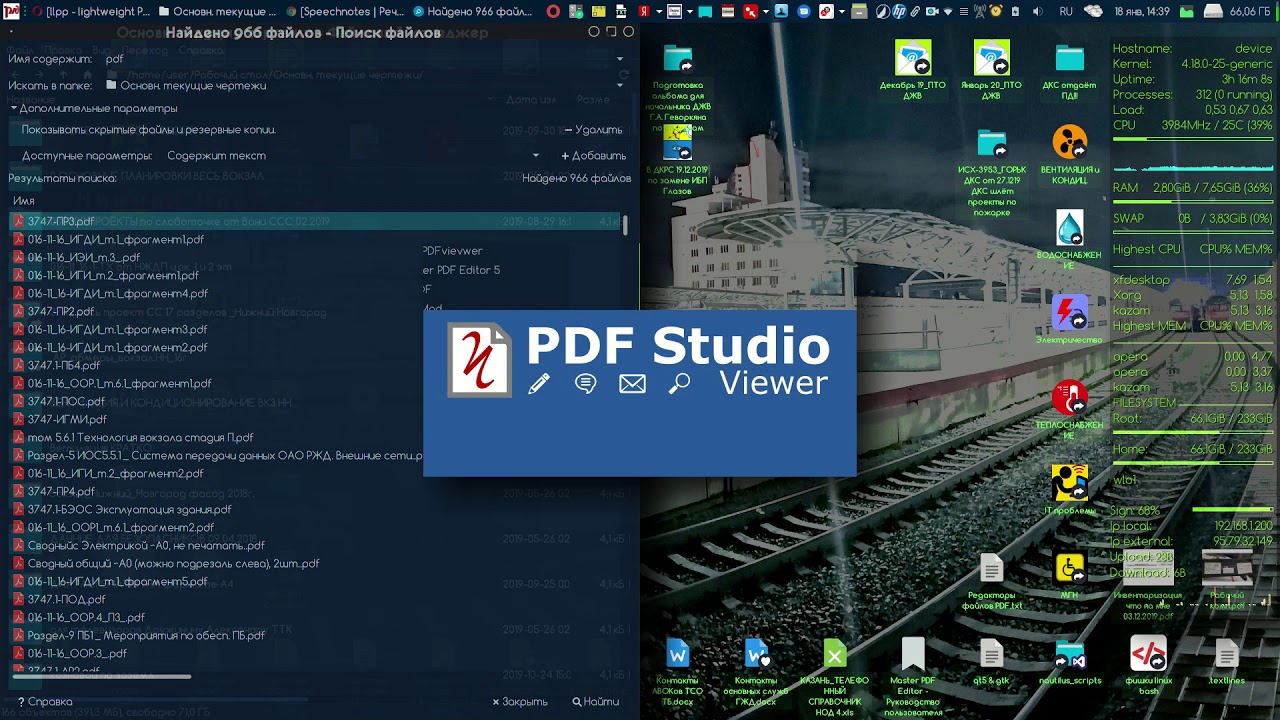This screenshot has width=1280, height=720.
Task: Open the Январь 20_ПТО ДЖВ desktop shortcut
Action: (x=991, y=58)
